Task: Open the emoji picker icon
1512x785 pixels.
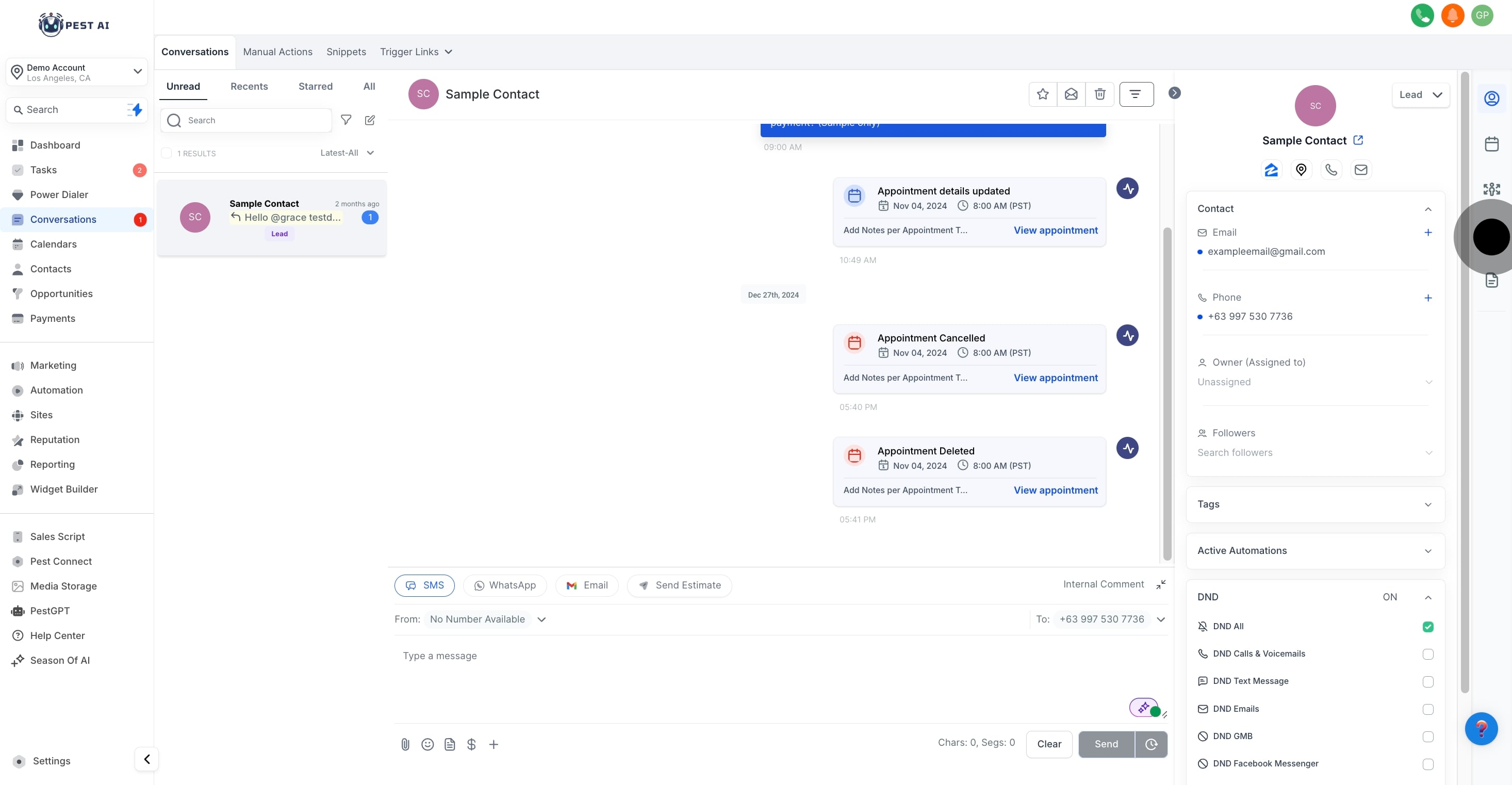Action: pyautogui.click(x=428, y=744)
